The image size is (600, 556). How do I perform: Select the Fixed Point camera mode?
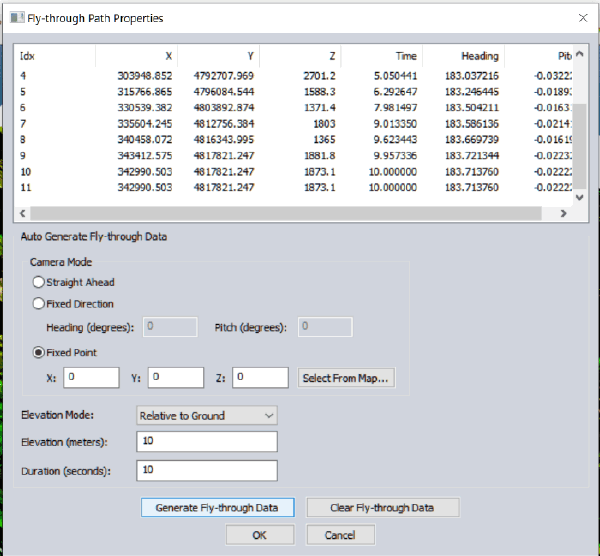pyautogui.click(x=39, y=352)
